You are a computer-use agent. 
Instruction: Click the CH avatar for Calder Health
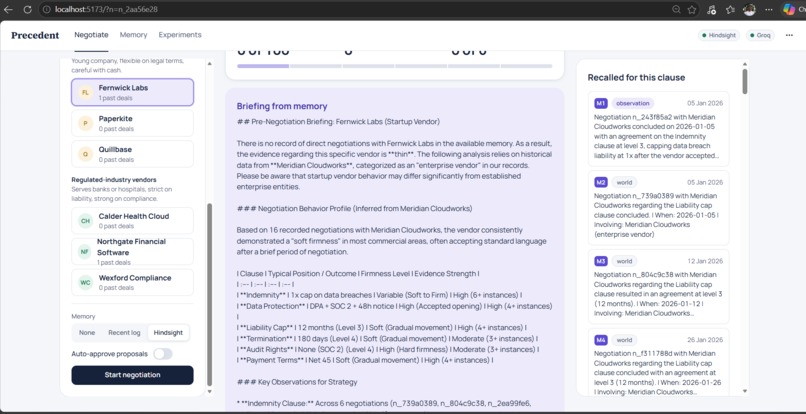(x=85, y=221)
